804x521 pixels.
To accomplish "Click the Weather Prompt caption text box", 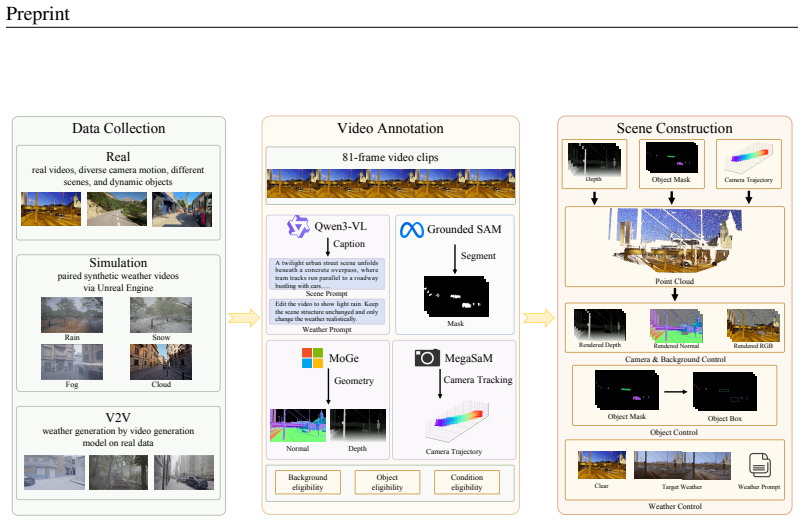I will click(327, 311).
